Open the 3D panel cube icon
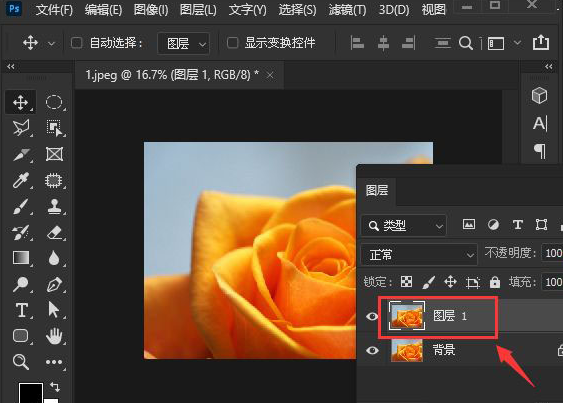 pos(539,96)
